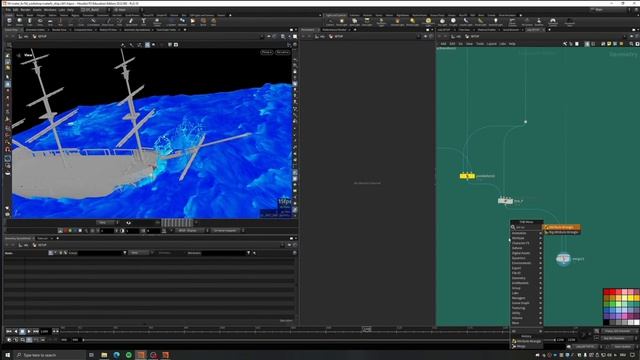The image size is (640, 360).
Task: Select the Draw Curve shelf tool
Action: [x=109, y=21]
